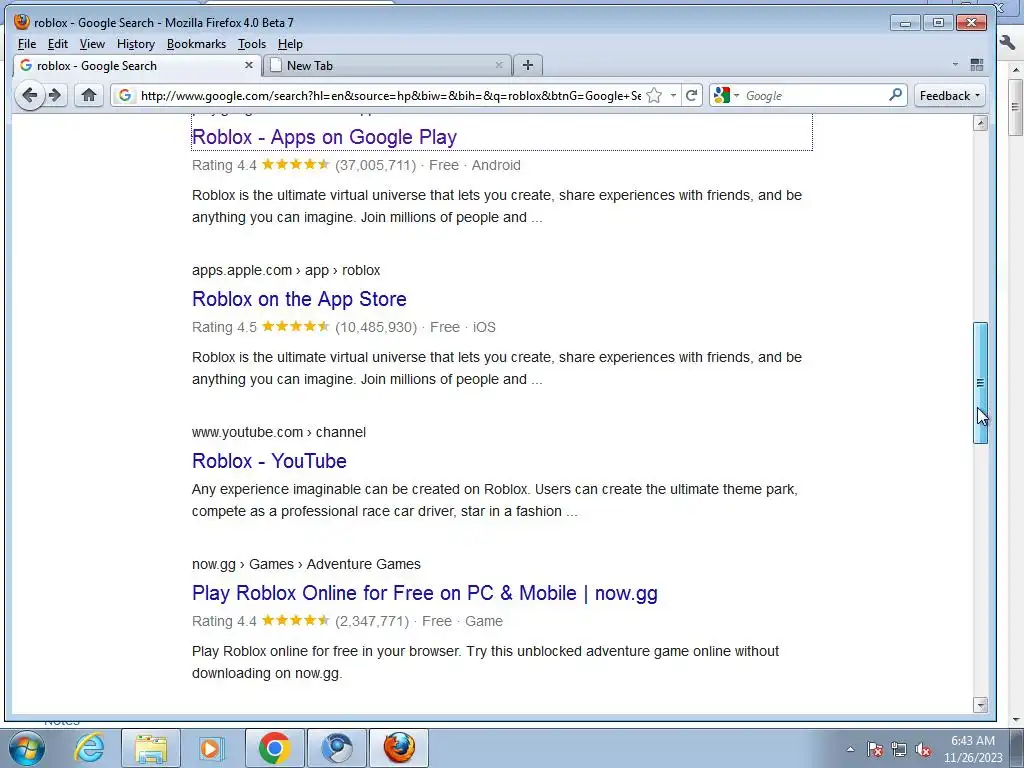Open a new tab with the plus button
The image size is (1024, 768).
click(528, 65)
